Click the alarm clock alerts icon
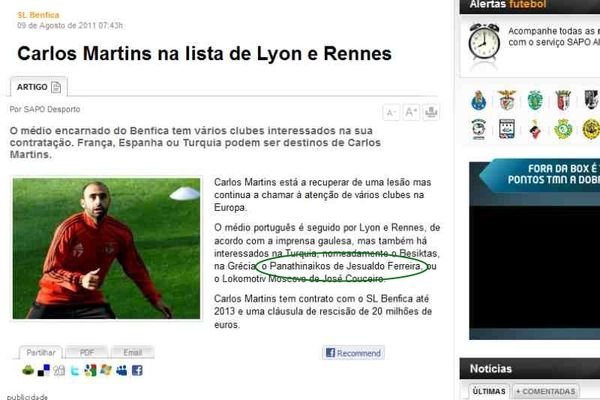 (484, 42)
